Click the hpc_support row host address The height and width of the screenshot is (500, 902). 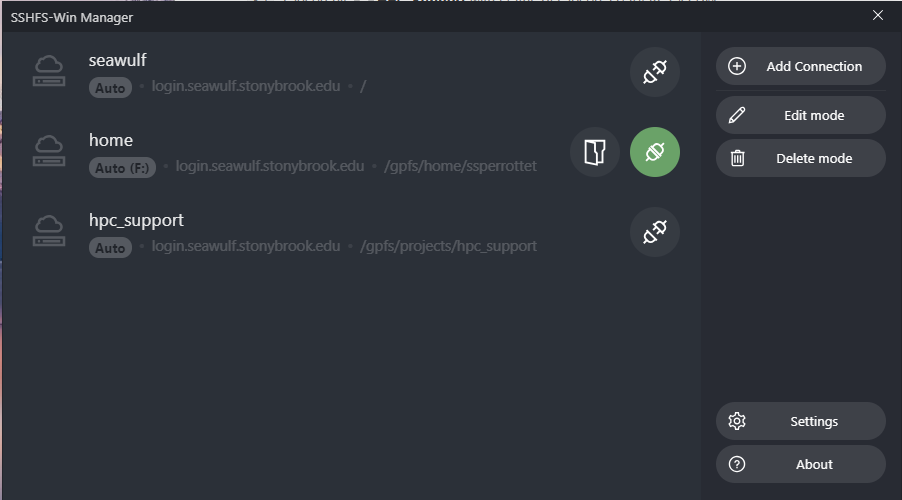[x=246, y=246]
